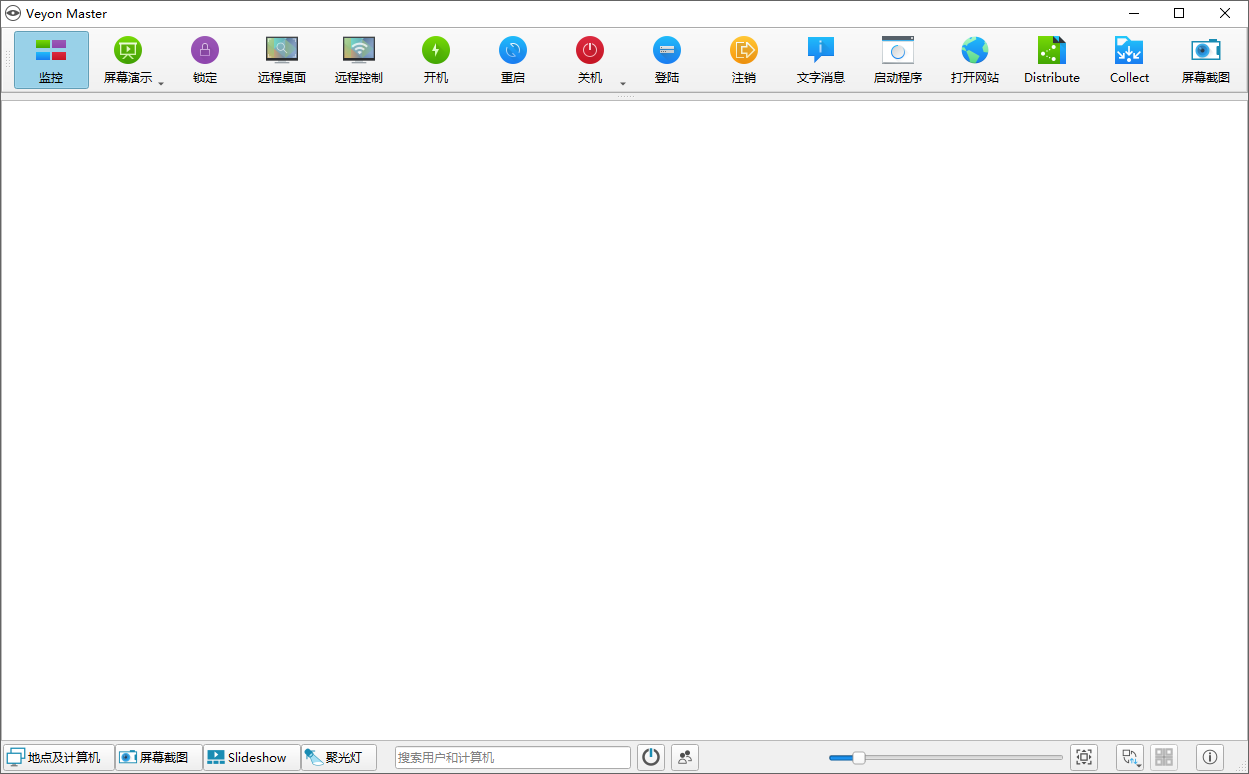Toggle the powered-on computers filter button
This screenshot has height=774, width=1249.
pyautogui.click(x=651, y=757)
